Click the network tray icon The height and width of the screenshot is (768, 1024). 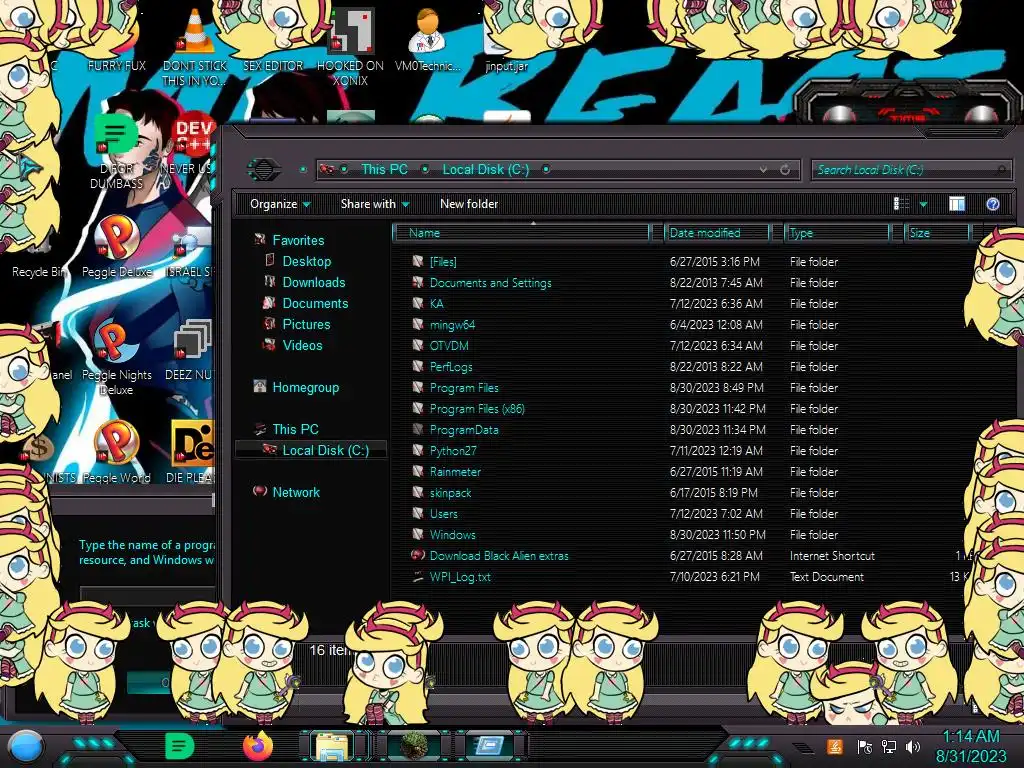889,746
